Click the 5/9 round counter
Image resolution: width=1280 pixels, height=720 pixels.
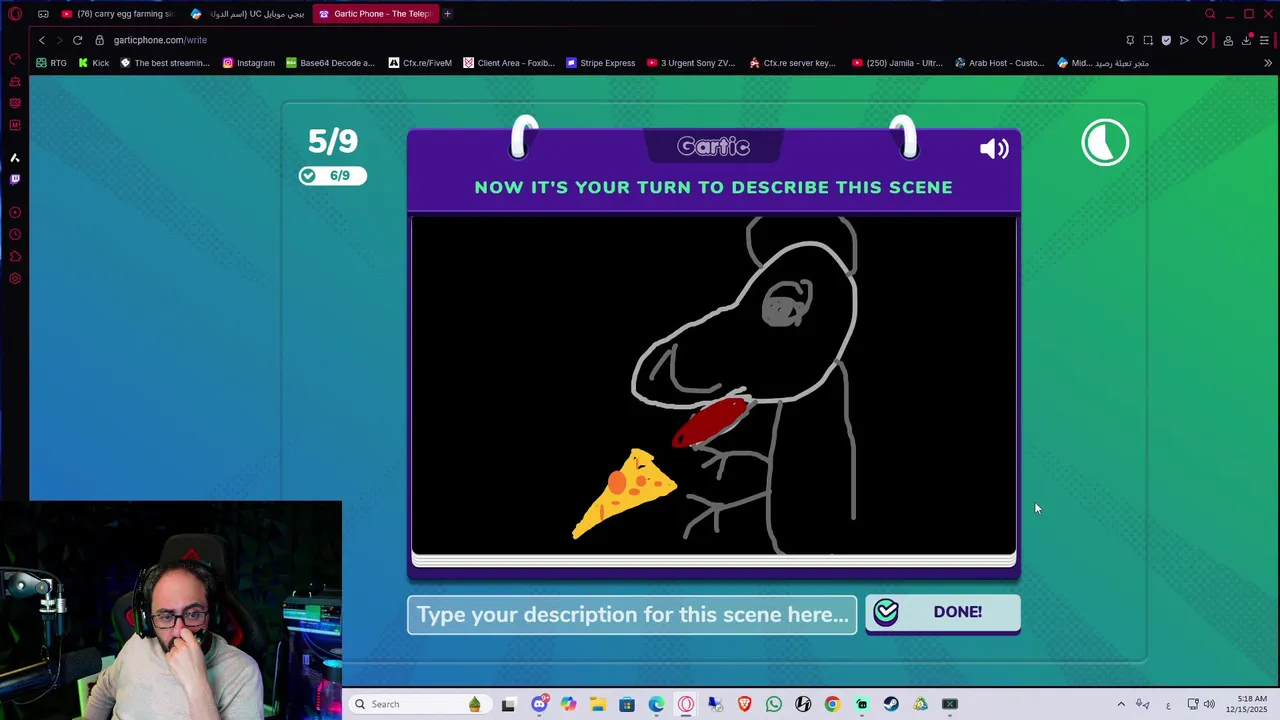pos(332,141)
